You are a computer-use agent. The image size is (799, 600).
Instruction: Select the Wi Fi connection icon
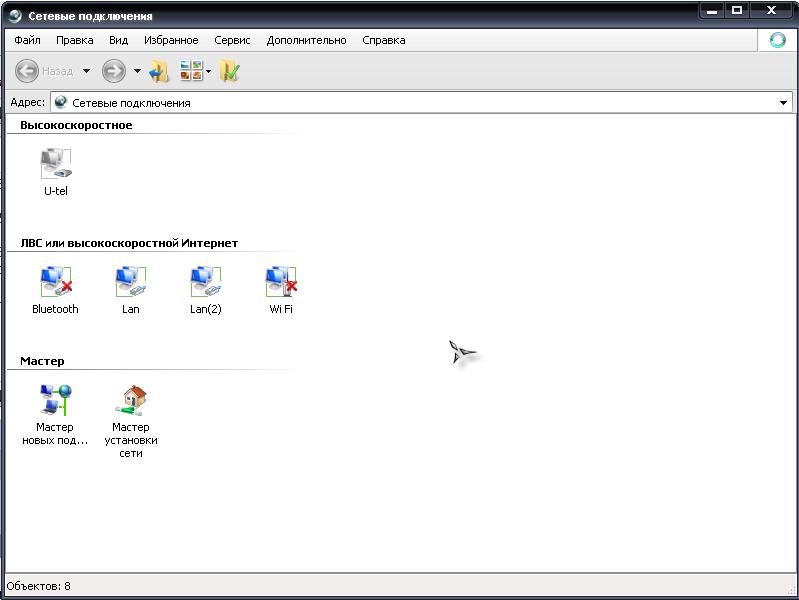tap(281, 281)
